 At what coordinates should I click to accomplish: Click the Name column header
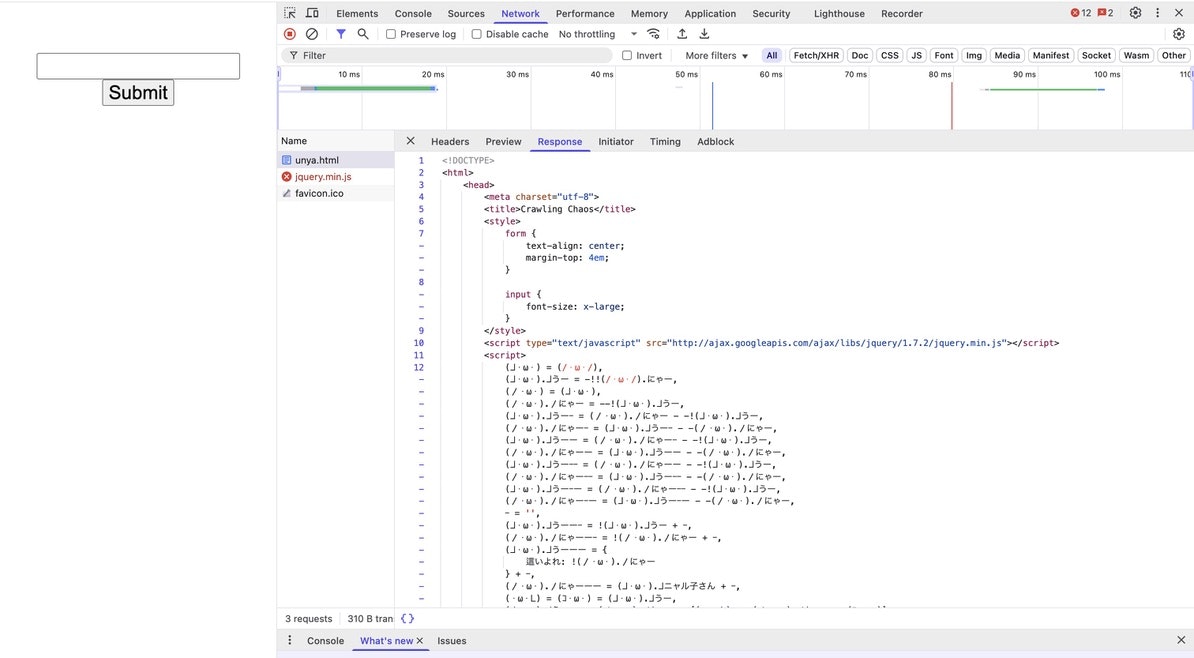(x=336, y=141)
